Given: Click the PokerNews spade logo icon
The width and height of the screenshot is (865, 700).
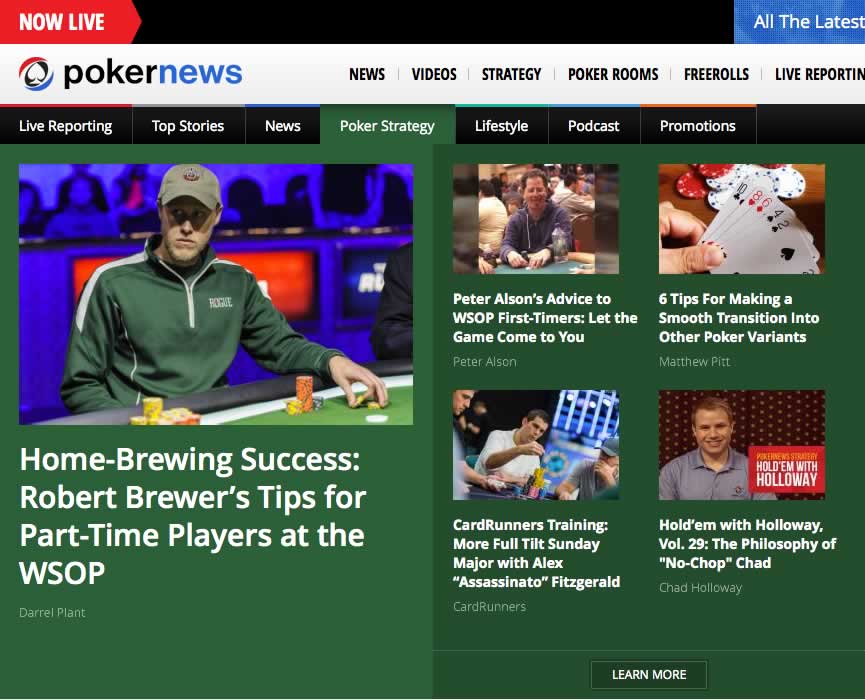Looking at the screenshot, I should pyautogui.click(x=36, y=73).
